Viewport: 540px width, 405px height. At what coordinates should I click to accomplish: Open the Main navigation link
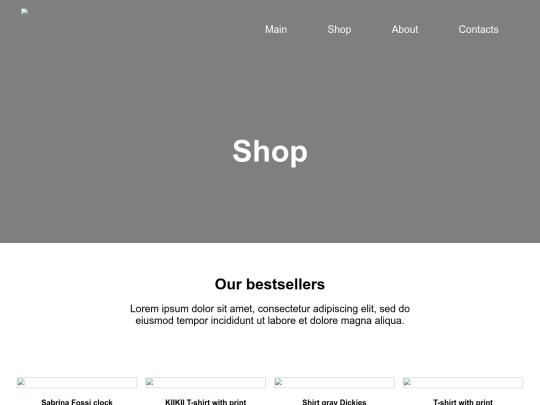[x=276, y=30]
